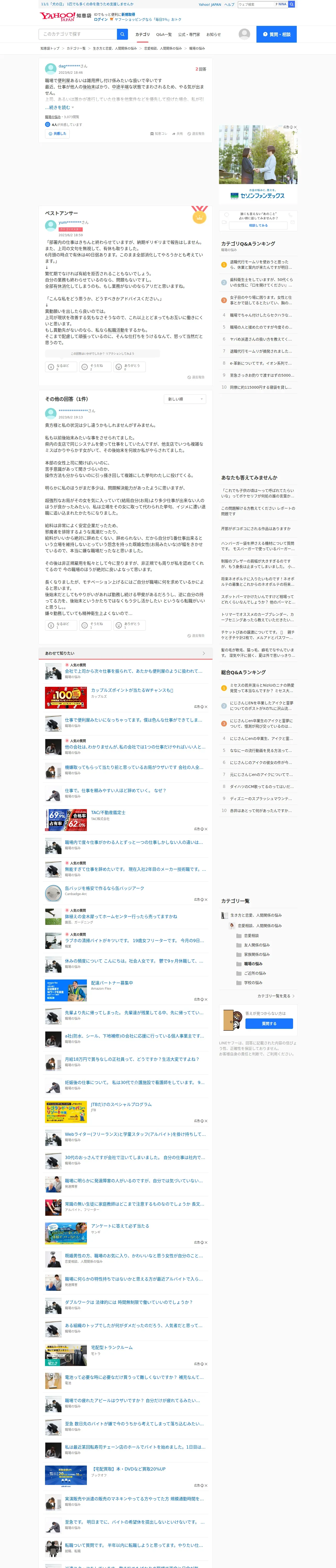
Task: Click 知恵袋トップ breadcrumb
Action: point(50,48)
